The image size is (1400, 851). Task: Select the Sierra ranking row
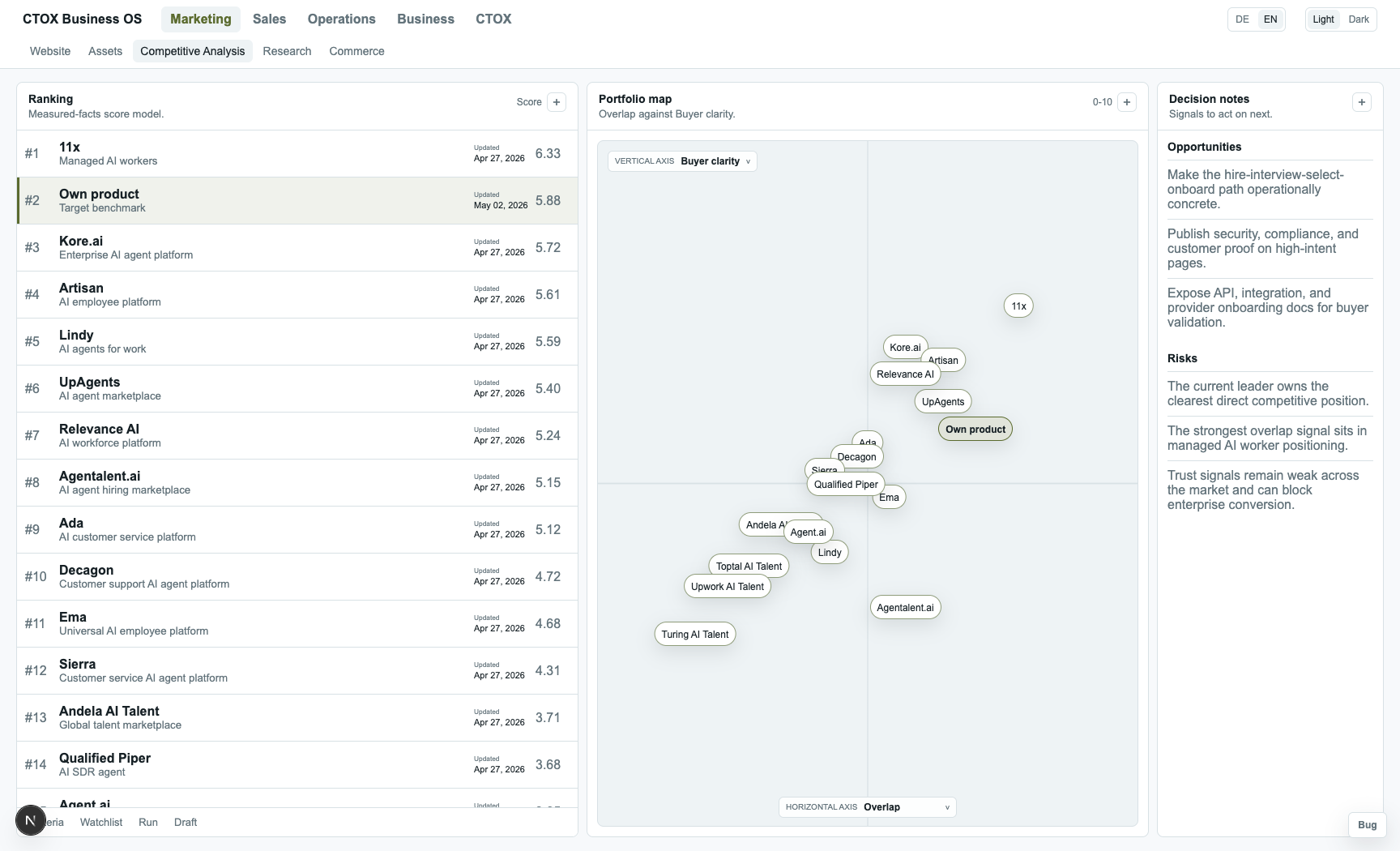(297, 670)
